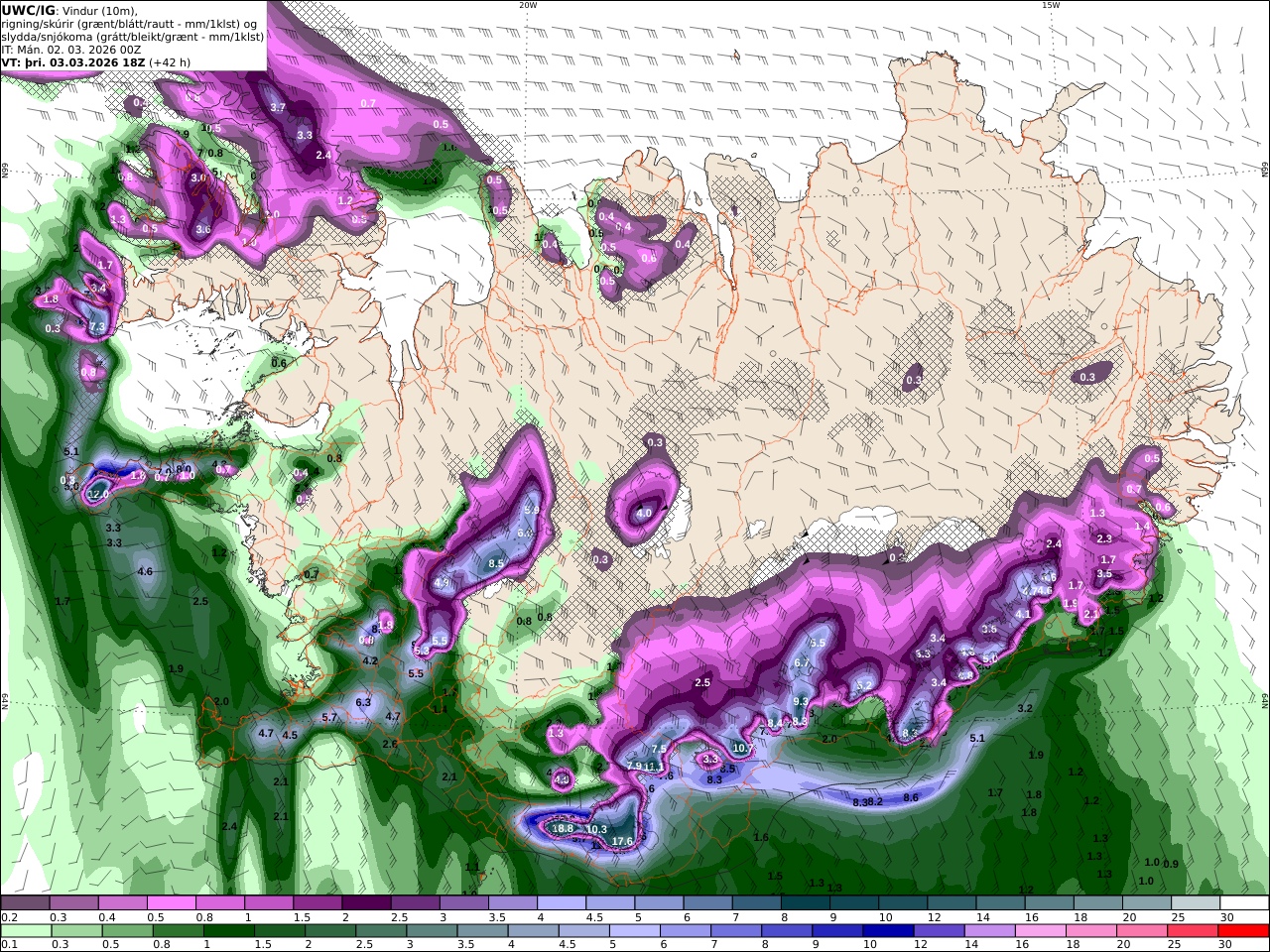Screen dimensions: 1270x952
Task: Select the red swatch ending the rain scale
Action: coord(1243,931)
